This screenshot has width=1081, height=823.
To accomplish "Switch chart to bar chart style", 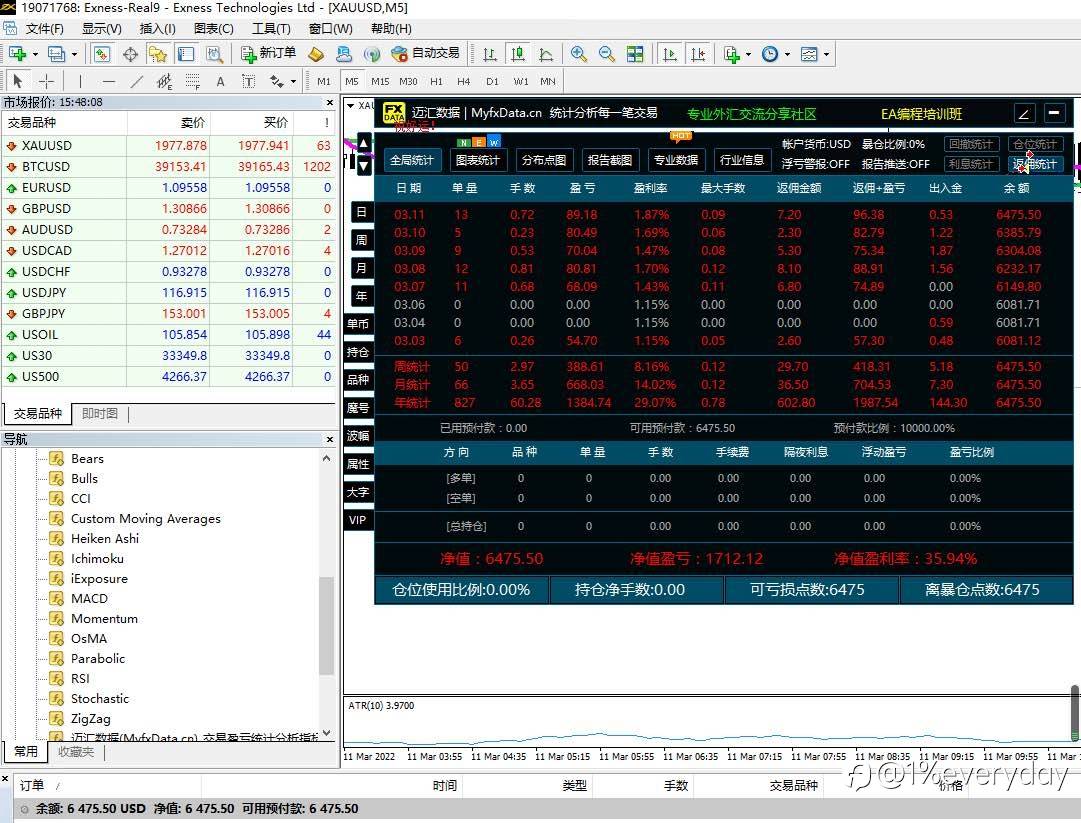I will pyautogui.click(x=490, y=54).
